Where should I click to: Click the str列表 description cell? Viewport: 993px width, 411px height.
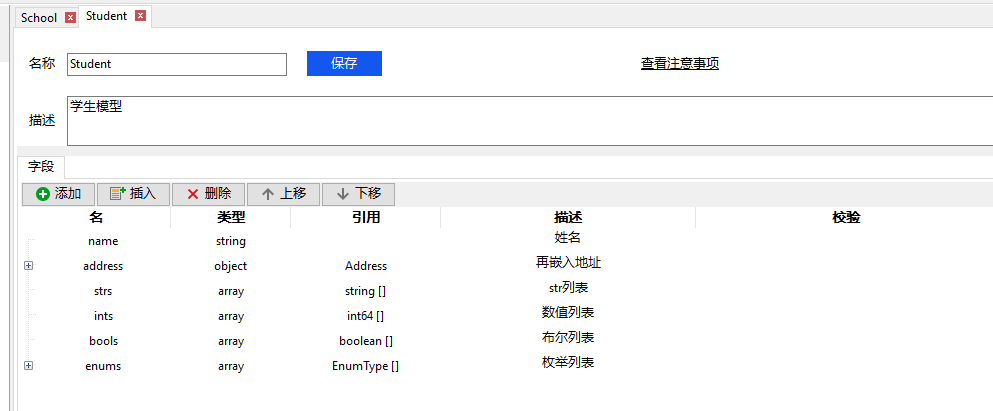tap(569, 288)
